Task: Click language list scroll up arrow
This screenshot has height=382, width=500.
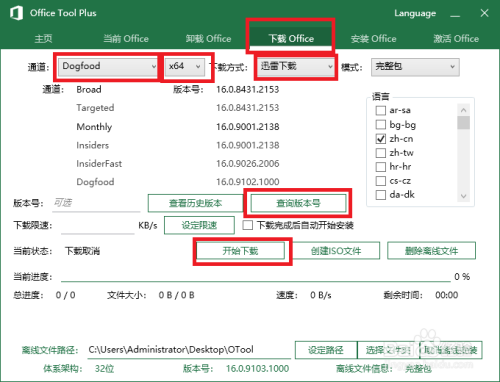Action: (x=463, y=110)
